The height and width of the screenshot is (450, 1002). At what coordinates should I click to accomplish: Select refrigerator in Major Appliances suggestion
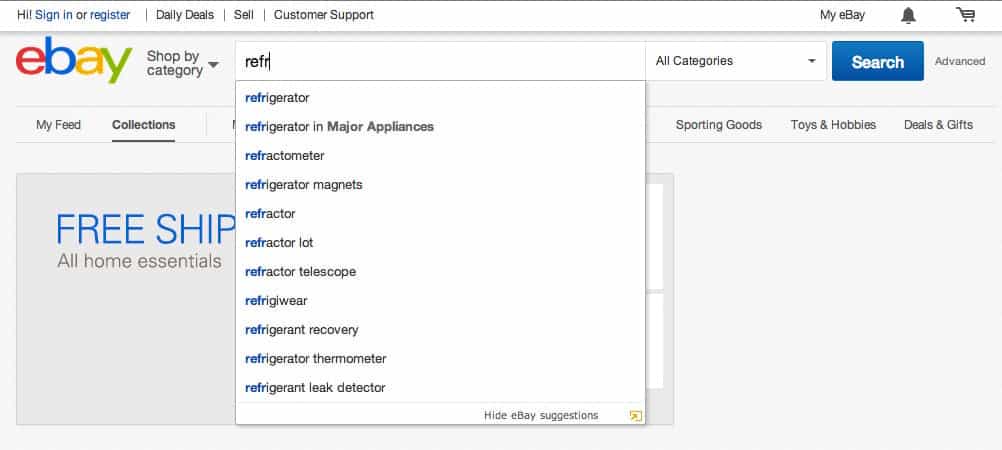[440, 127]
